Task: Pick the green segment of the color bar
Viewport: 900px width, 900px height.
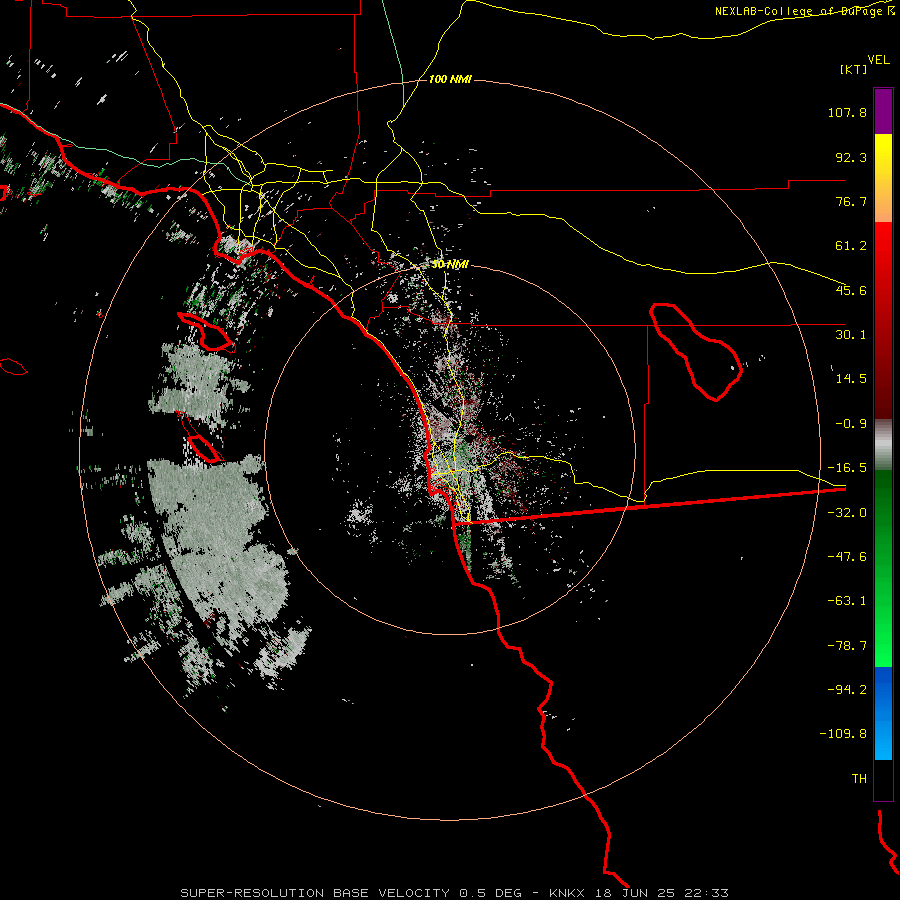Action: (883, 568)
